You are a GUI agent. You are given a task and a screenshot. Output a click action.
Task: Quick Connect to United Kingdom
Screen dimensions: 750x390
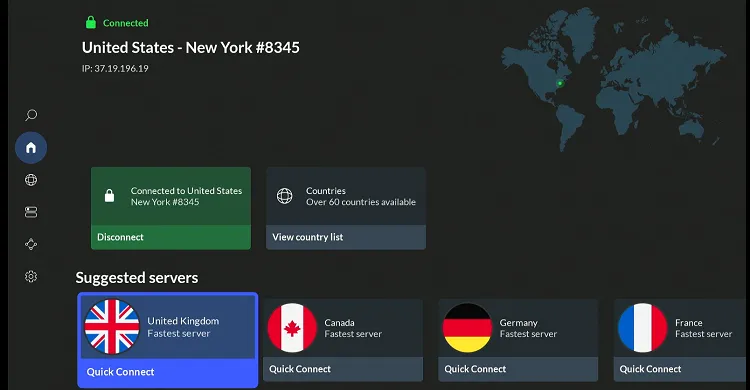[x=167, y=372]
